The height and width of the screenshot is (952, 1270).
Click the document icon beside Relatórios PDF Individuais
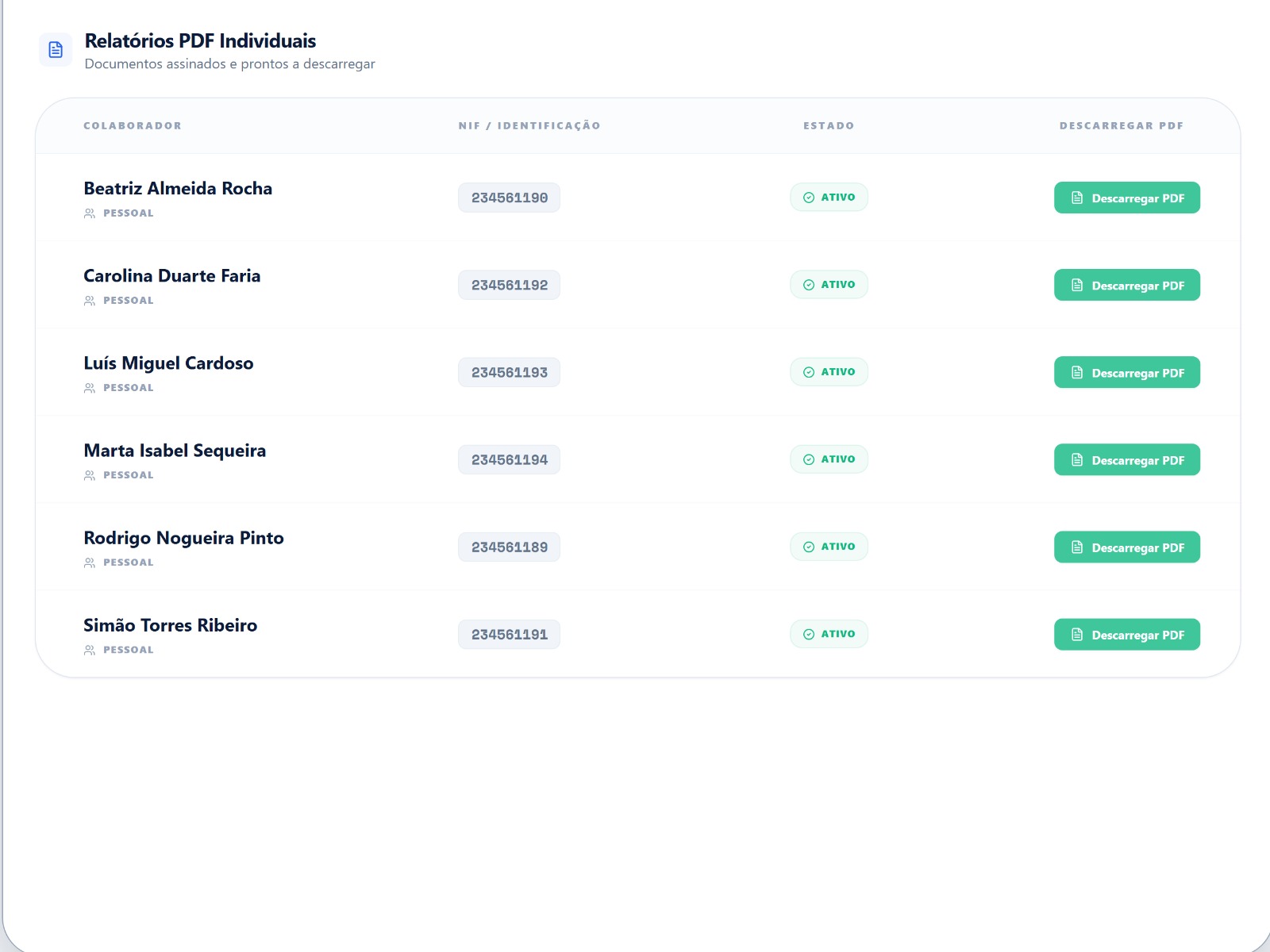pyautogui.click(x=56, y=50)
